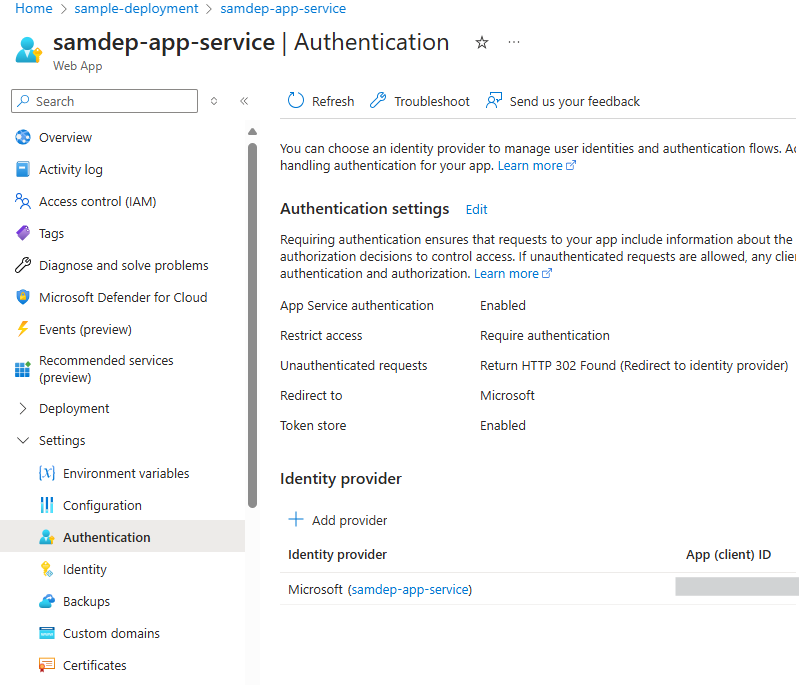
Task: Click the feedback person icon
Action: pyautogui.click(x=494, y=100)
